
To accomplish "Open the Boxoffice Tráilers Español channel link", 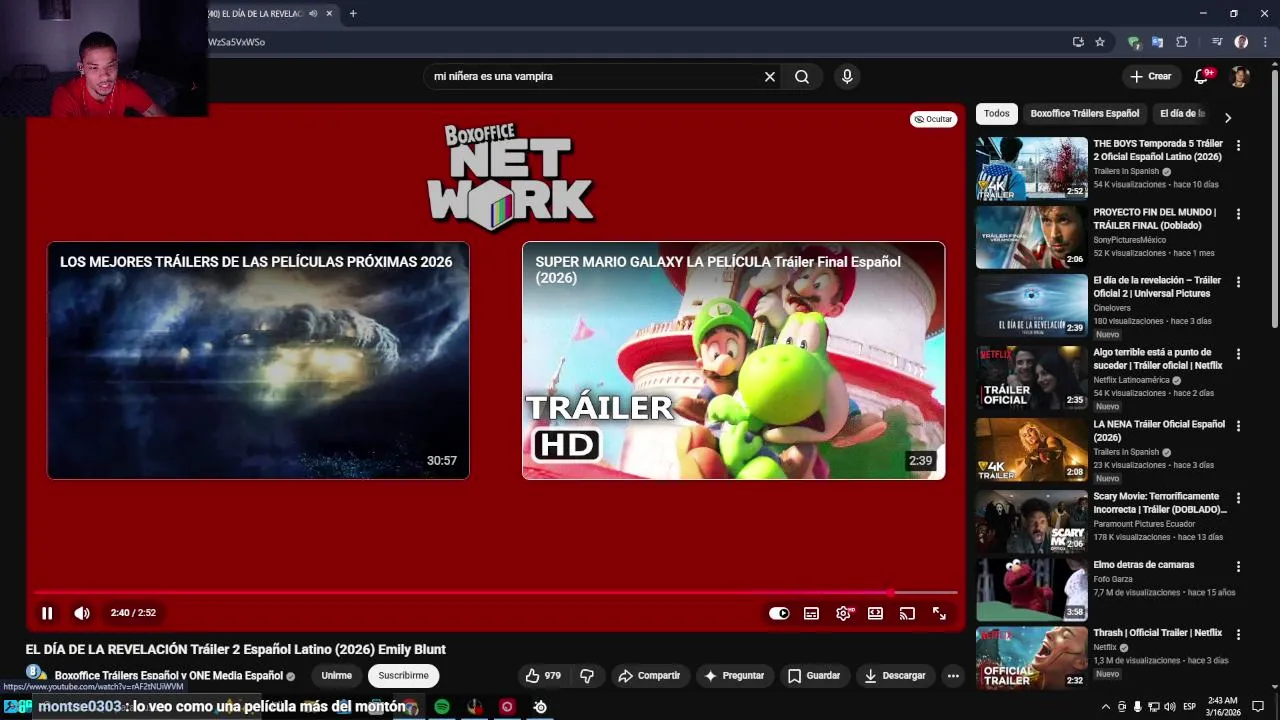I will point(169,676).
